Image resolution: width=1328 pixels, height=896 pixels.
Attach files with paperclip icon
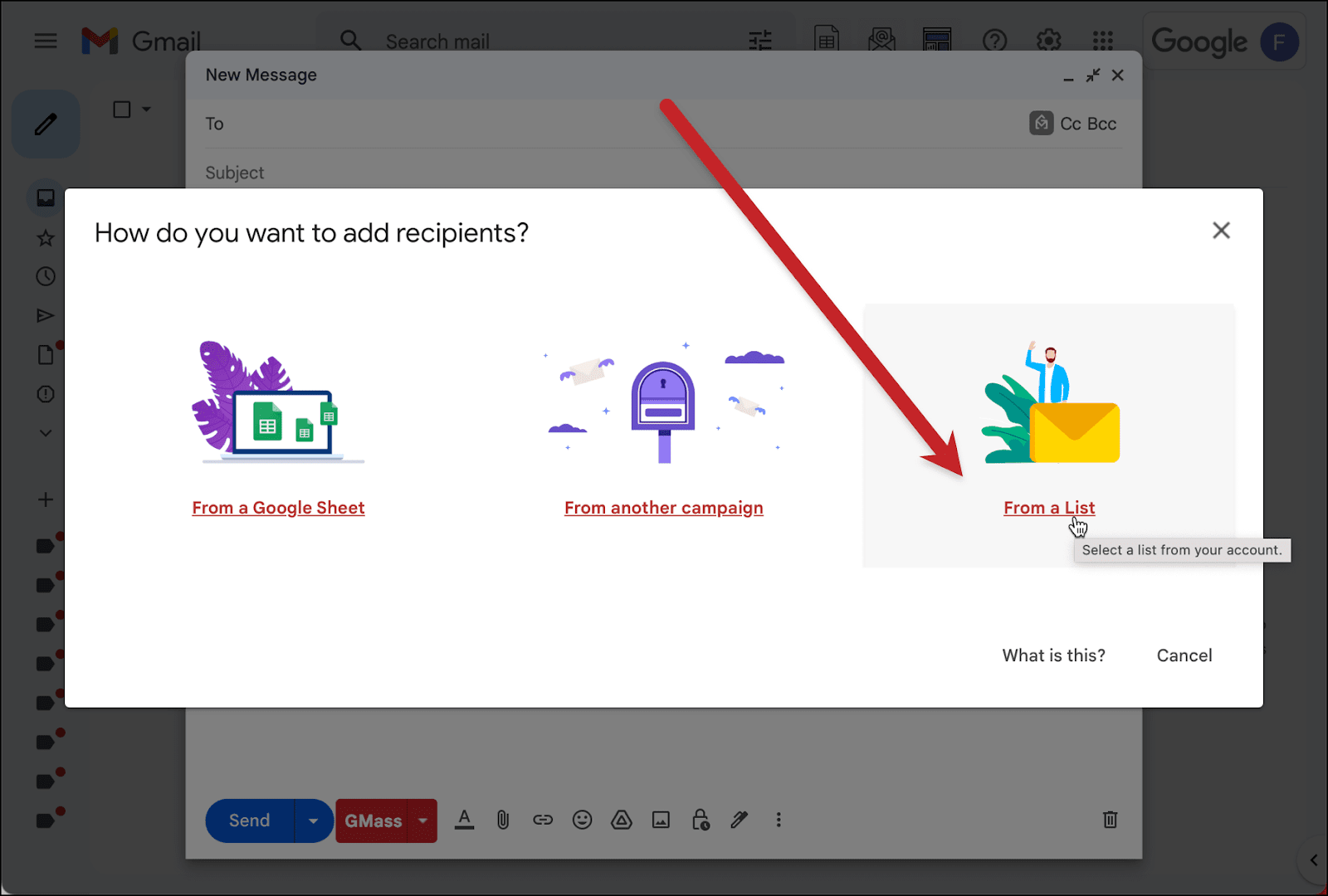click(x=503, y=820)
